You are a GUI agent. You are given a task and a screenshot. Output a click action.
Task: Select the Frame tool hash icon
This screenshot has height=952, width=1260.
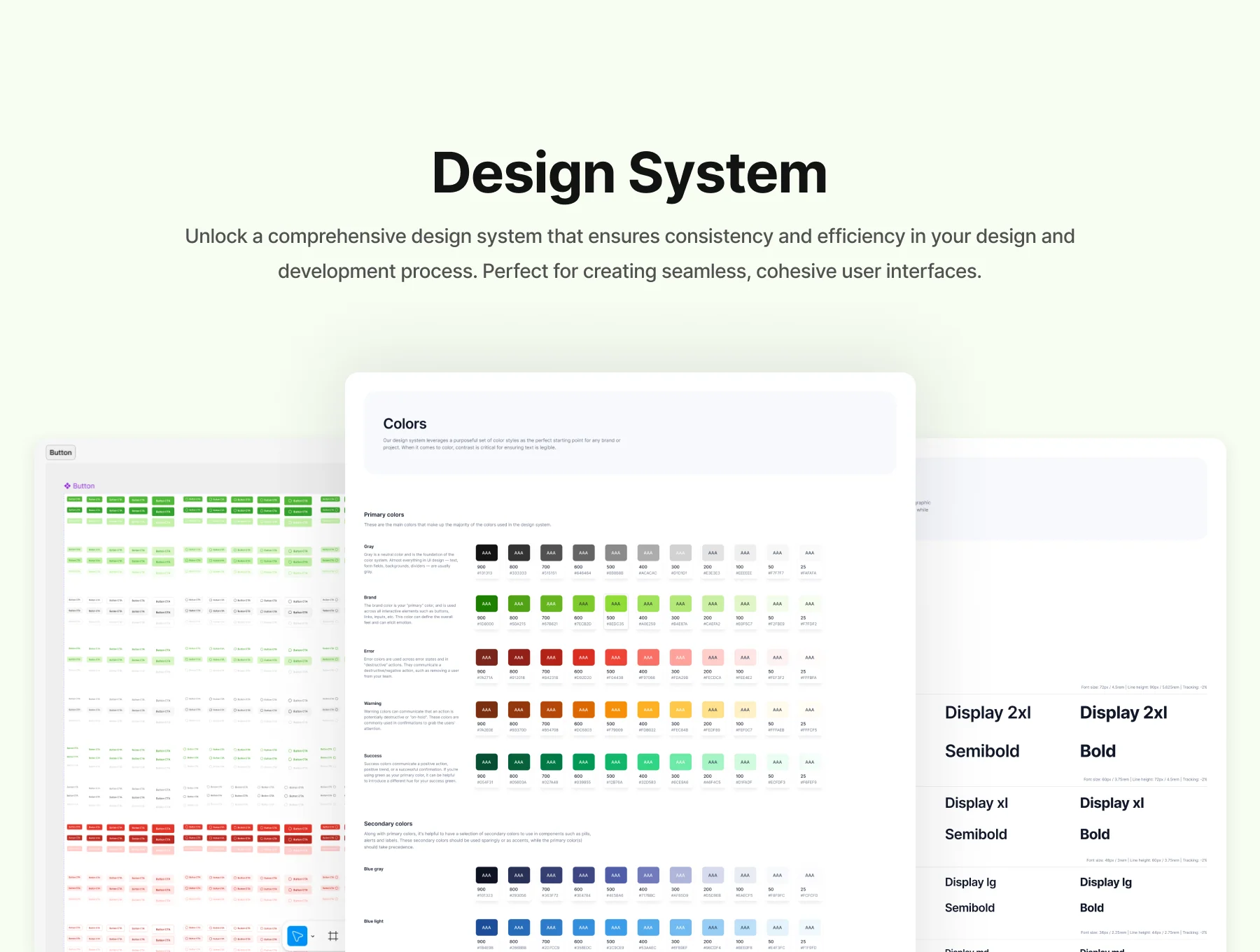(x=333, y=936)
